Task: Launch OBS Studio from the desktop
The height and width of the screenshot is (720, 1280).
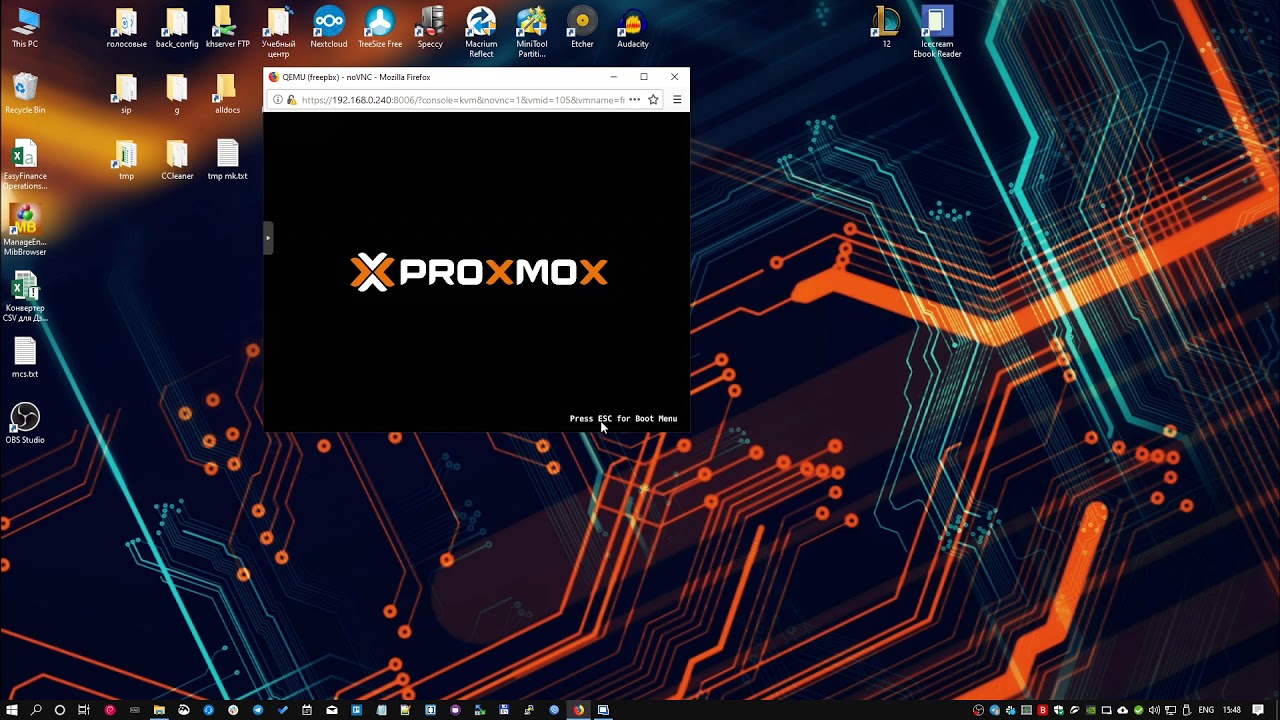Action: tap(25, 425)
